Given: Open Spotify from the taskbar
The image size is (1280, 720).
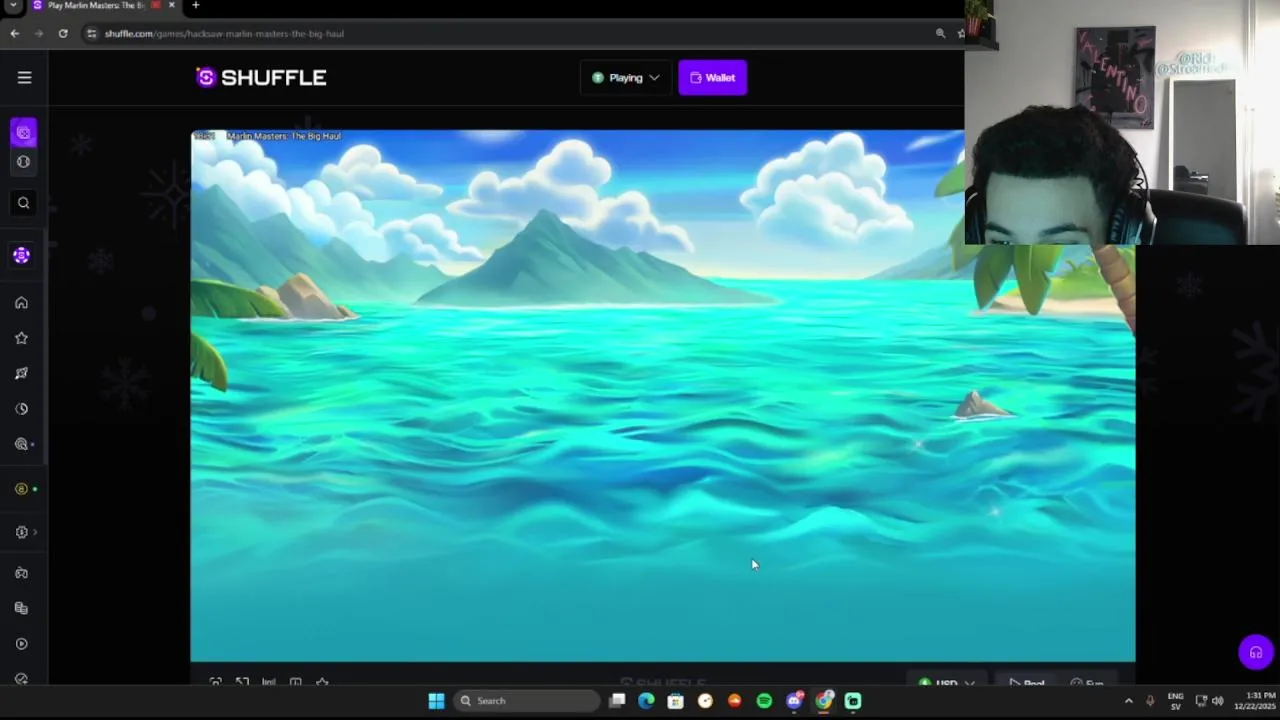Looking at the screenshot, I should tap(764, 701).
